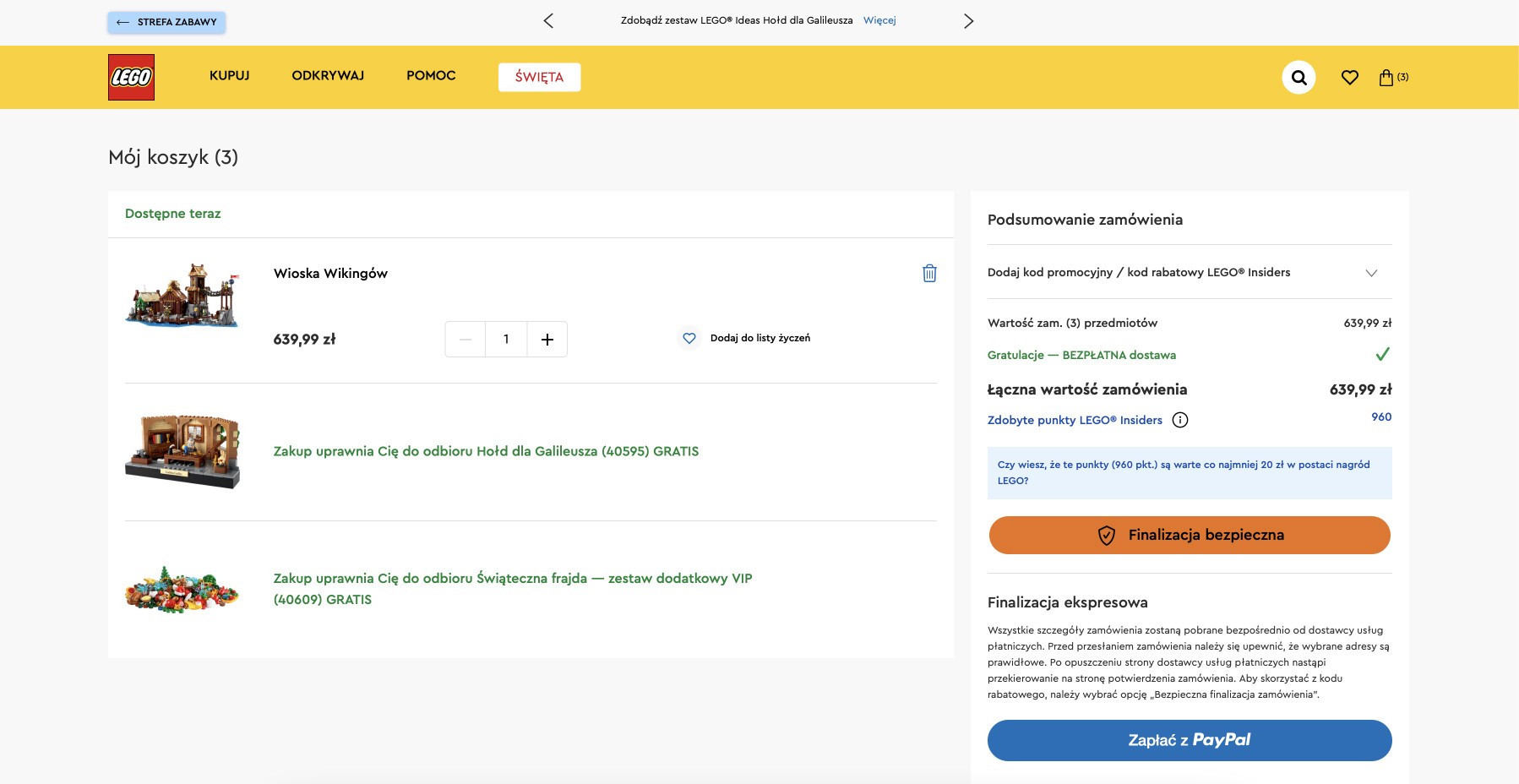Open the KUPUJ menu
The image size is (1519, 784).
click(x=230, y=75)
